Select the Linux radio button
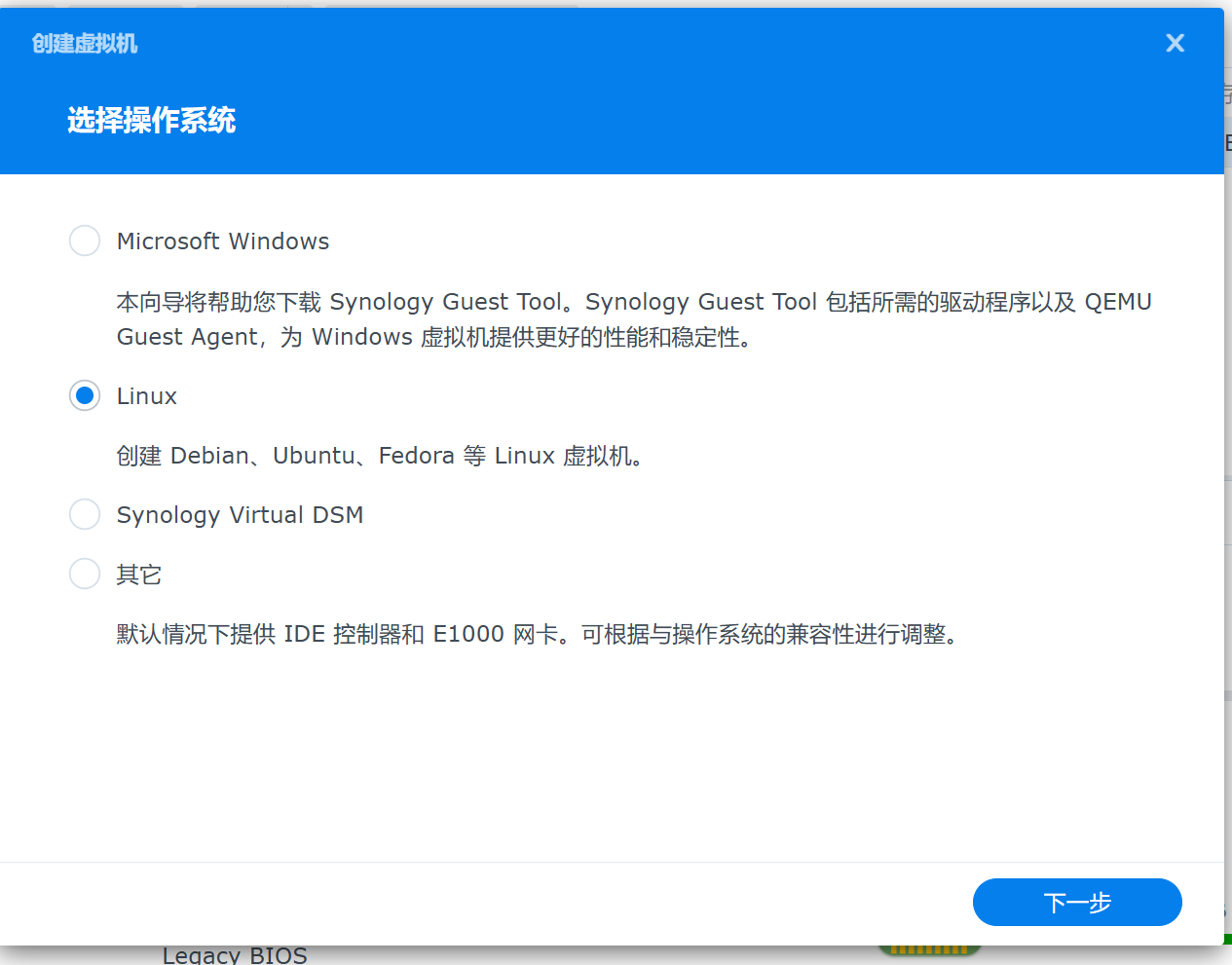The image size is (1232, 965). (85, 395)
